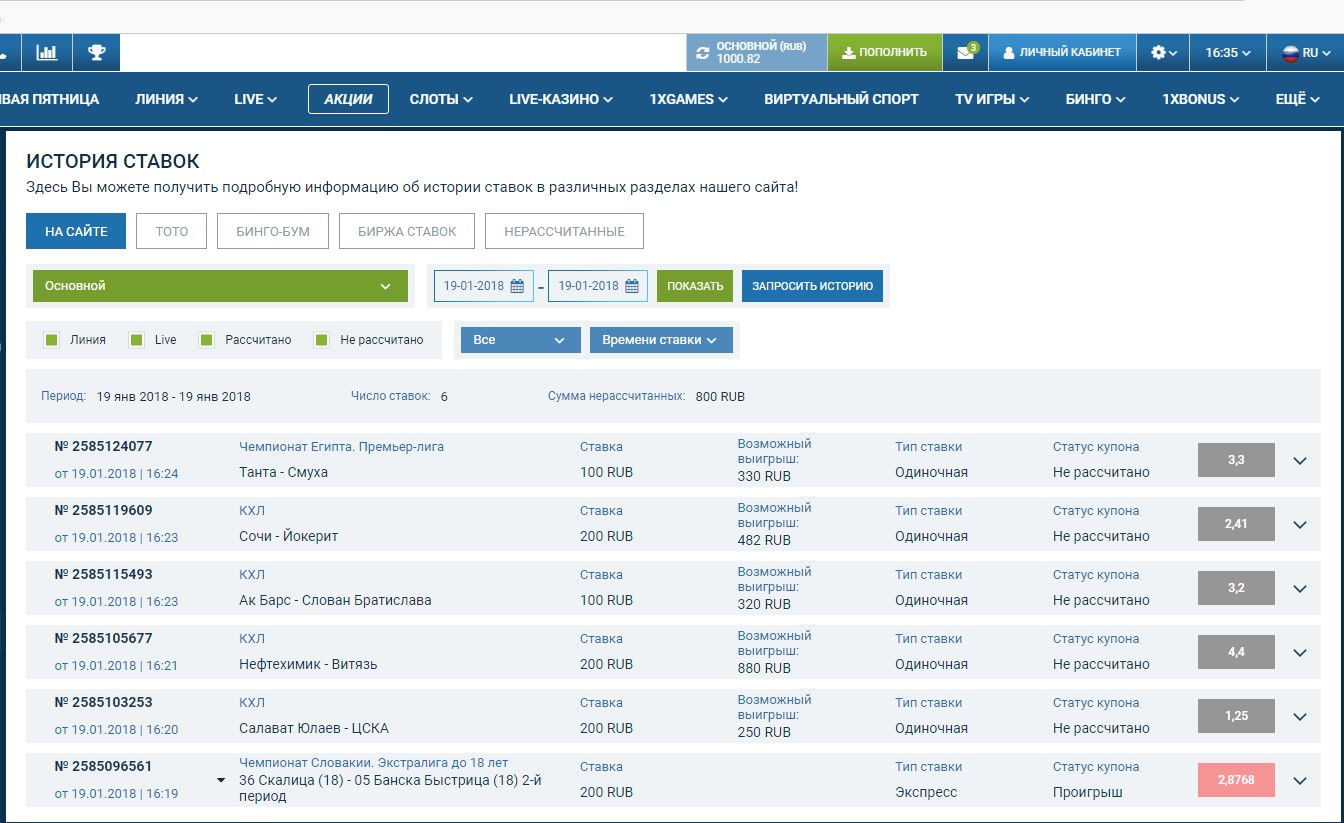Click the Основной account selector

tap(220, 285)
